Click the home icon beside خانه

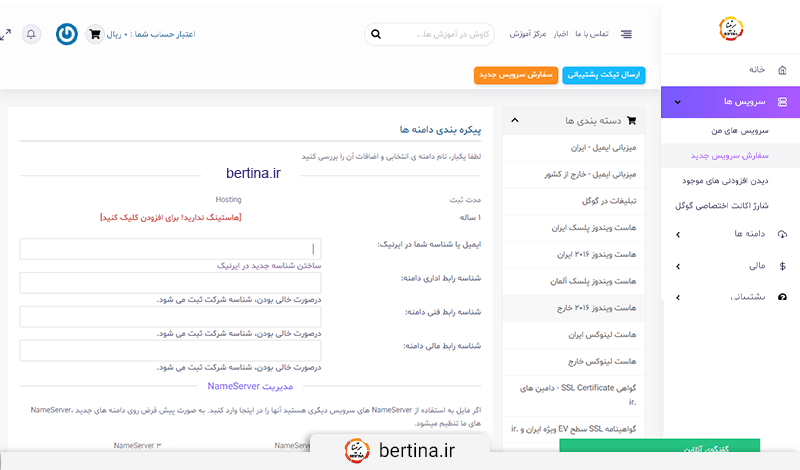pyautogui.click(x=782, y=70)
